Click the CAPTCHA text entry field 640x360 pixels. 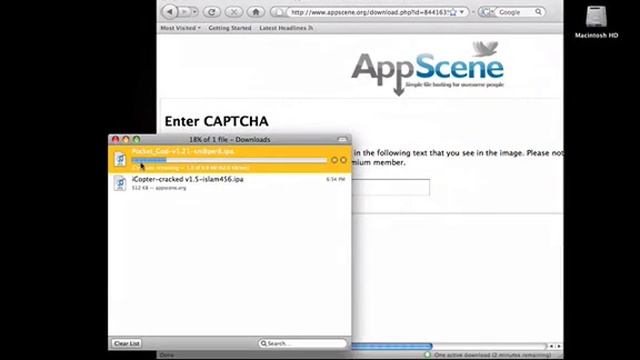(391, 187)
